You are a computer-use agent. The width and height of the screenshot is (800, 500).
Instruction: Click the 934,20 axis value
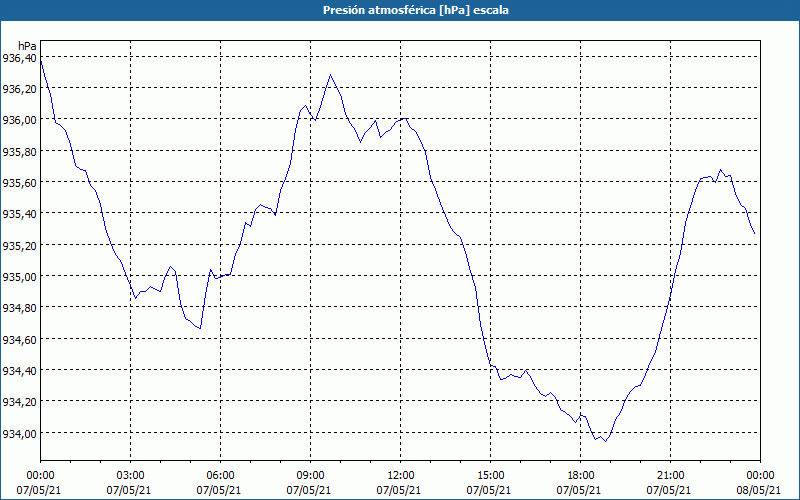(x=20, y=402)
